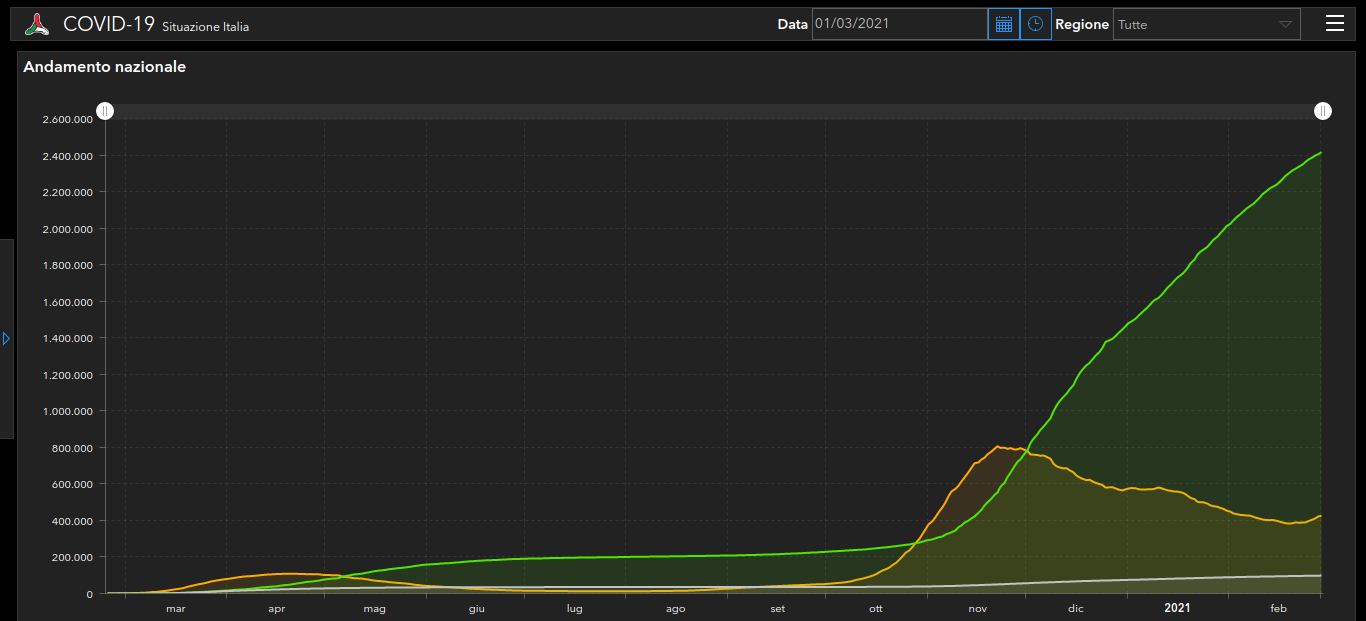
Task: Click the right chart range slider handle
Action: pyautogui.click(x=1322, y=111)
